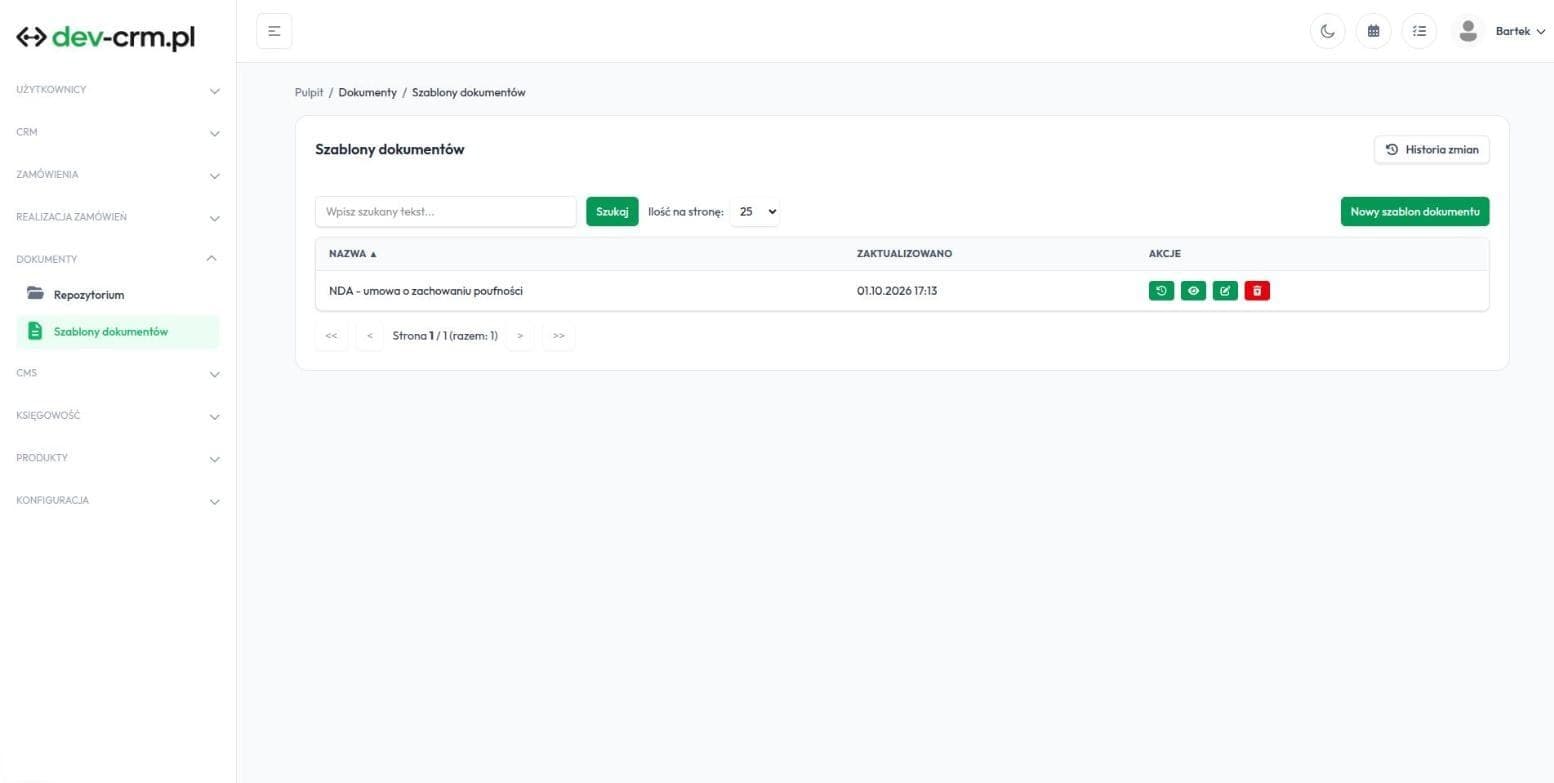The image size is (1554, 783).
Task: Expand the Zamówienia sidebar section
Action: pos(118,175)
